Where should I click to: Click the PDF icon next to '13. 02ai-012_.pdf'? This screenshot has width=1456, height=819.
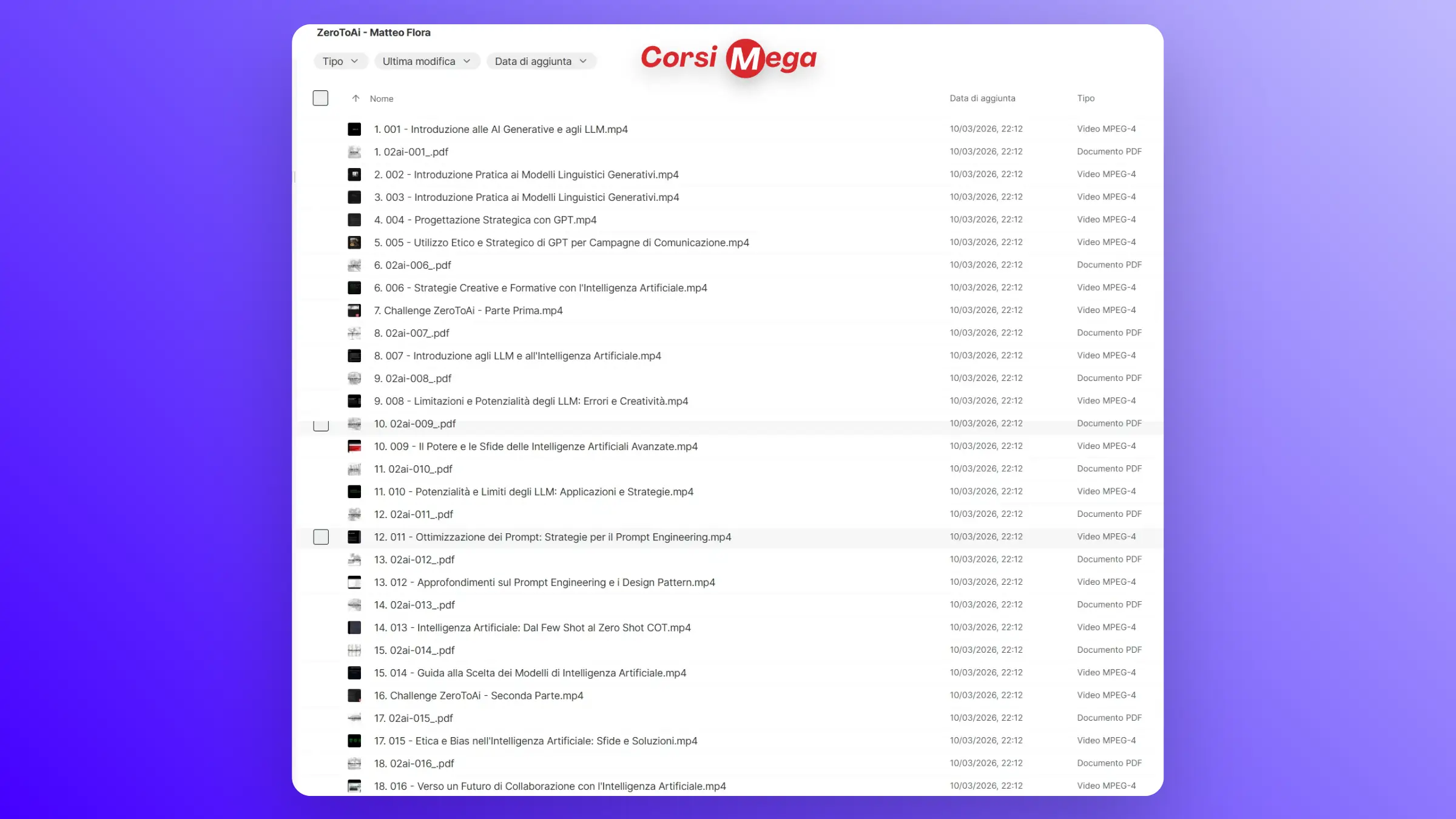tap(354, 559)
